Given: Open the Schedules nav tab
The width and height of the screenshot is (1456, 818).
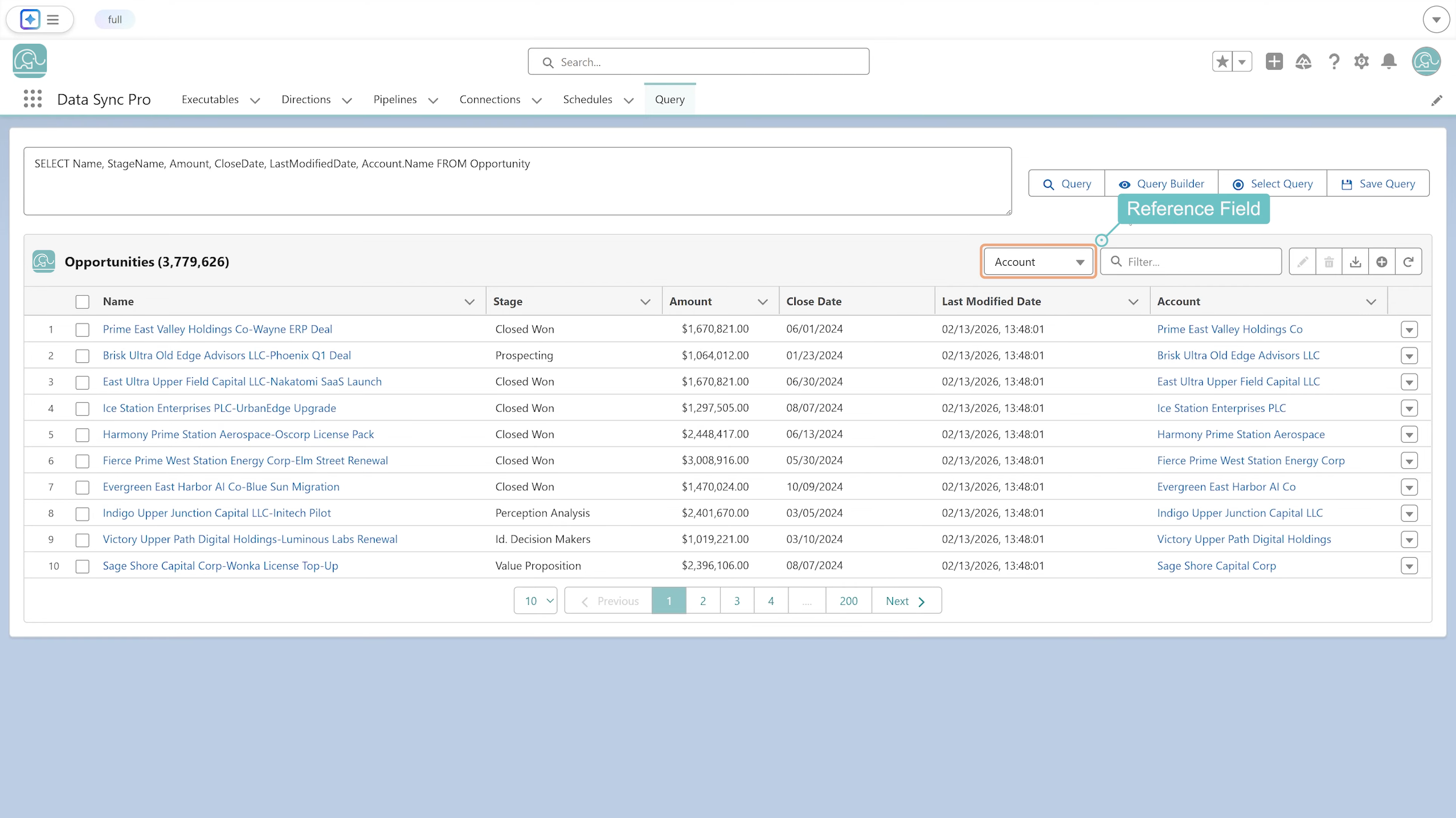Looking at the screenshot, I should pyautogui.click(x=587, y=99).
